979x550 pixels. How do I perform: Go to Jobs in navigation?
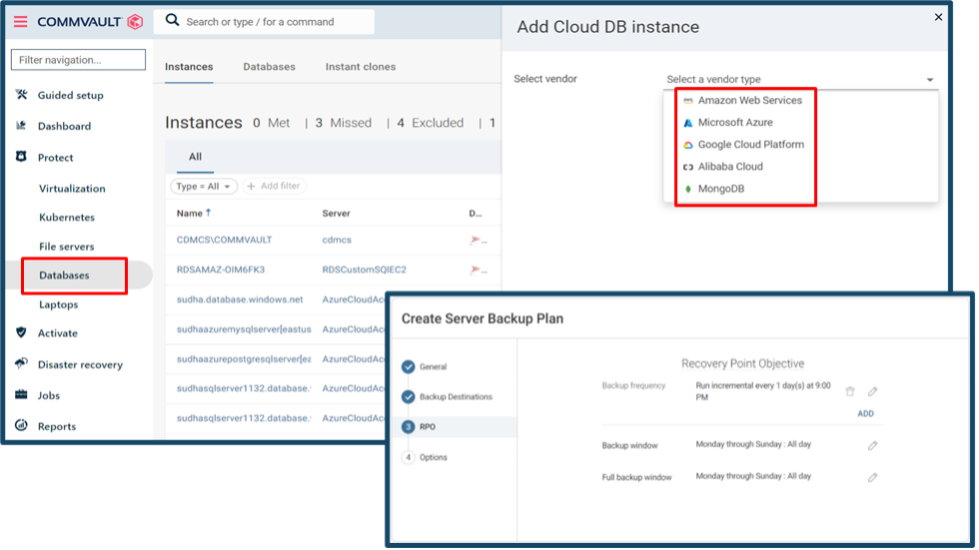[49, 396]
